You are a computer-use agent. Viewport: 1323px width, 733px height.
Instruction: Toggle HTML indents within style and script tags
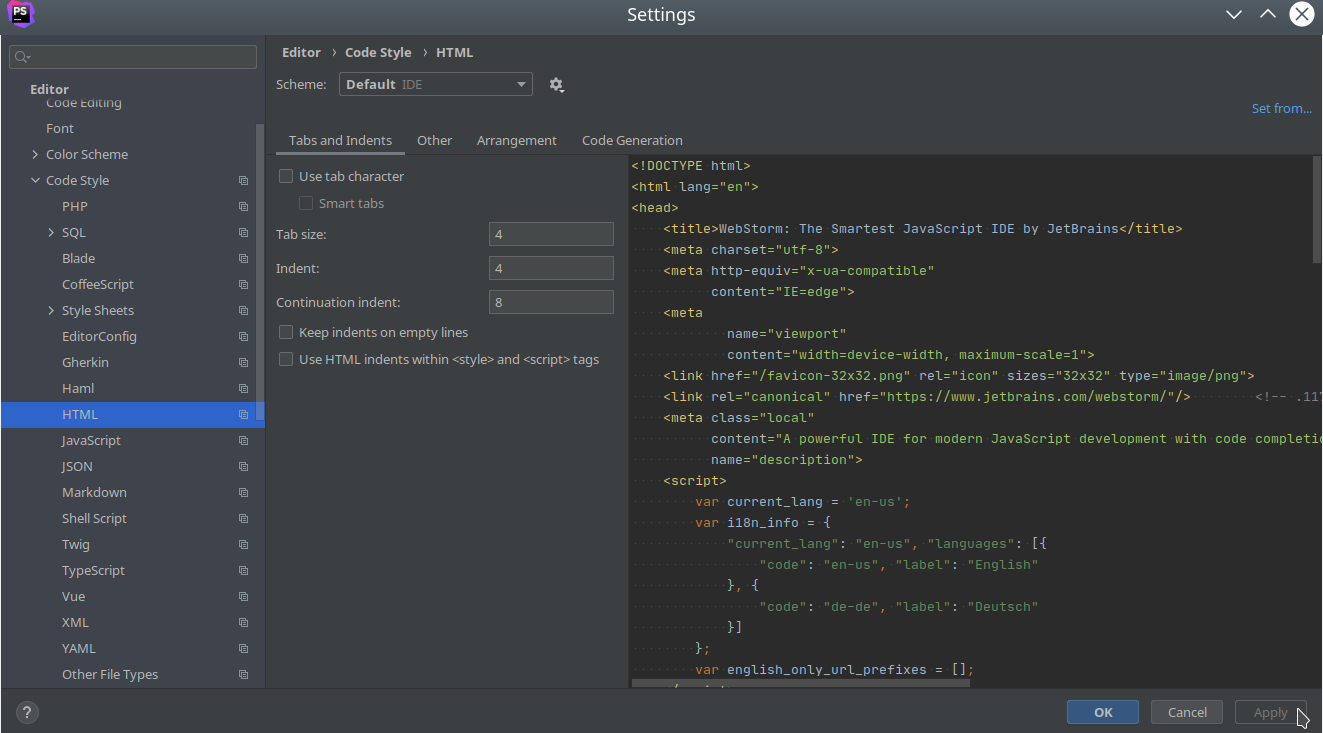point(286,359)
